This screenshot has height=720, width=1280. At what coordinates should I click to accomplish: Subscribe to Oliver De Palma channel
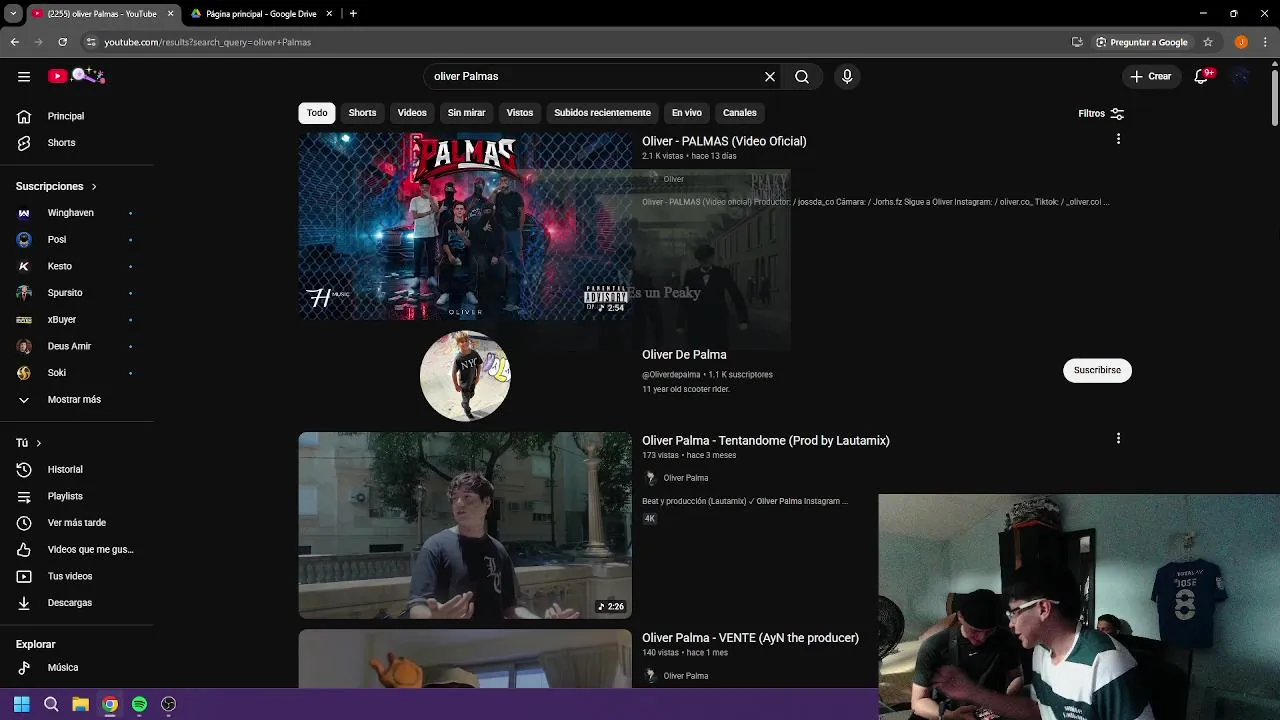1097,370
